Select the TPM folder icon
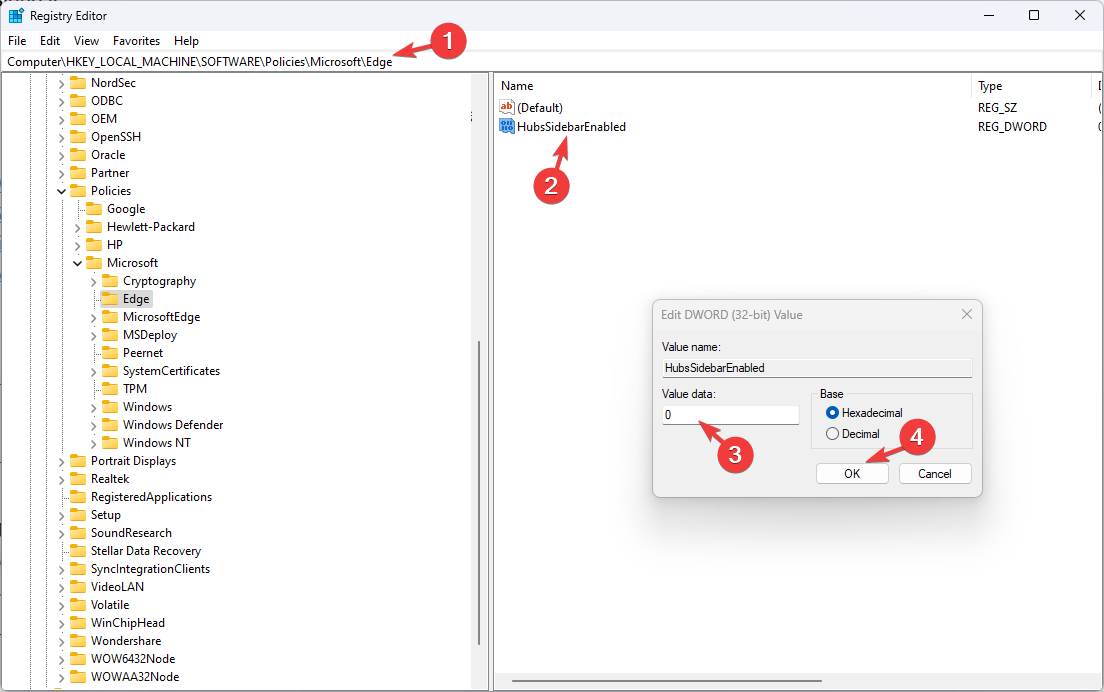The height and width of the screenshot is (692, 1104). click(111, 389)
